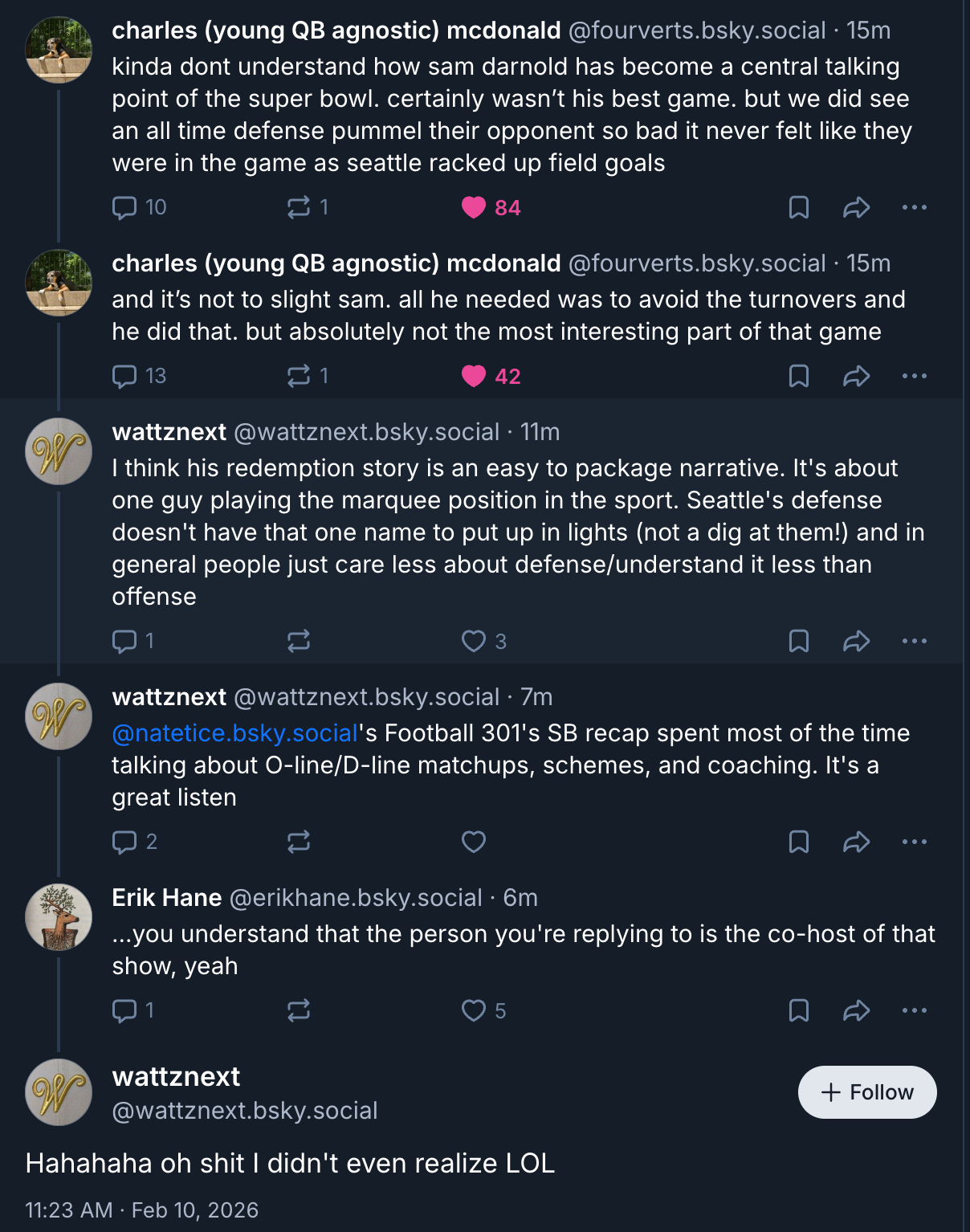Open more options on the redemption story post
The width and height of the screenshot is (970, 1232).
click(x=914, y=641)
